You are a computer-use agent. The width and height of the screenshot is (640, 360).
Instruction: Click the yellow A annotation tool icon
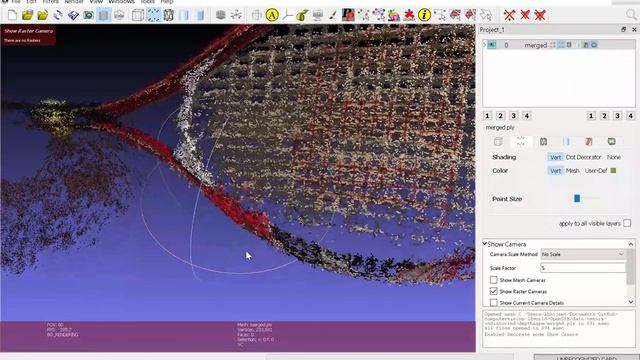pyautogui.click(x=272, y=16)
